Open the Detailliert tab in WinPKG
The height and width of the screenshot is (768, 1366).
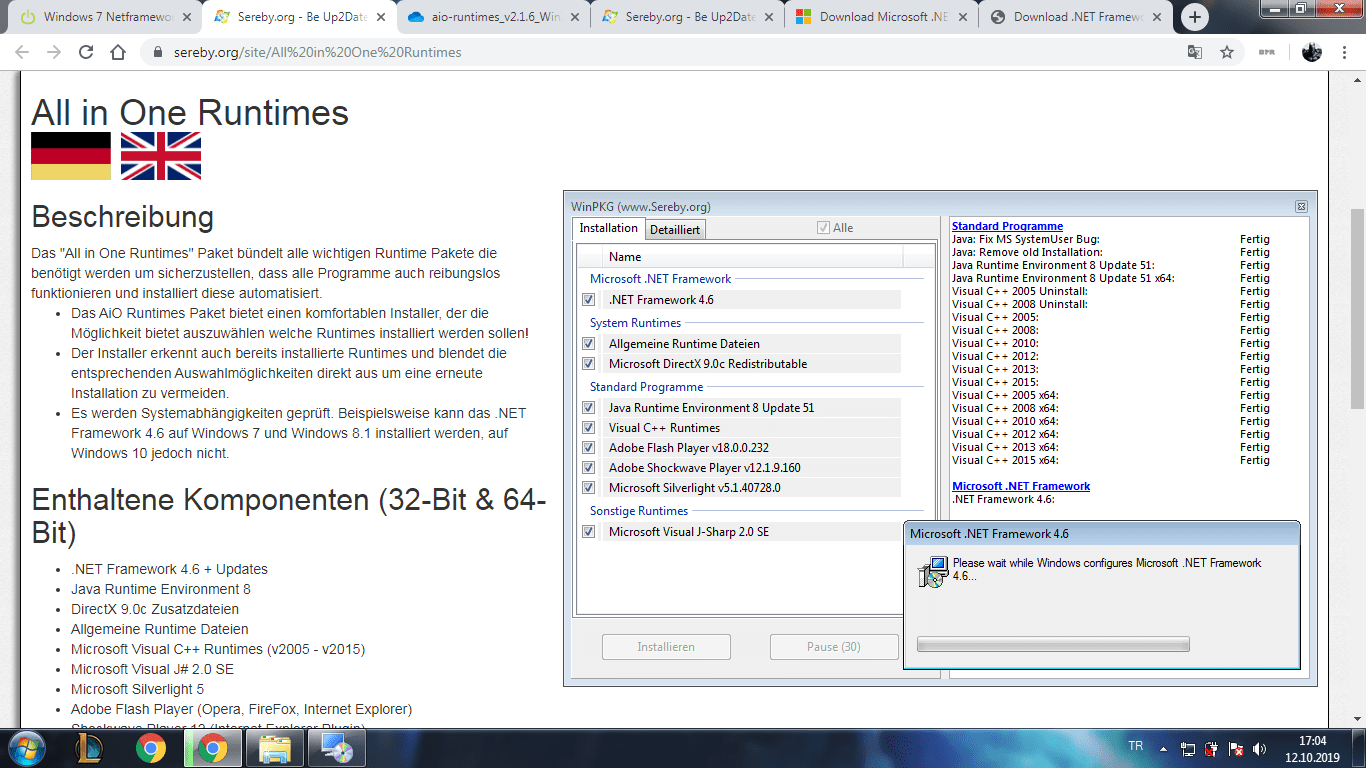675,229
